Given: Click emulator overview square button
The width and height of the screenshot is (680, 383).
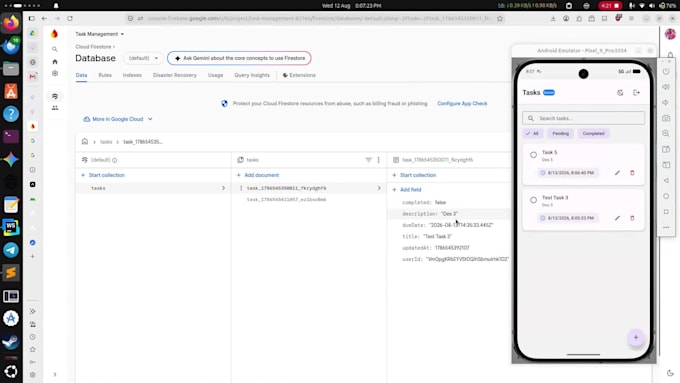Looking at the screenshot, I should pos(666,212).
